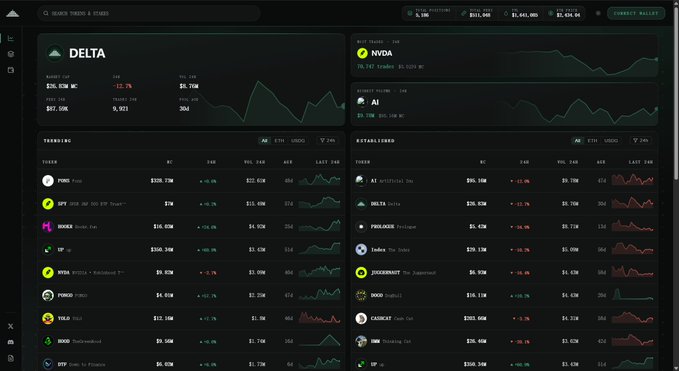Click the NVDA icon in Most Trades card

362,53
